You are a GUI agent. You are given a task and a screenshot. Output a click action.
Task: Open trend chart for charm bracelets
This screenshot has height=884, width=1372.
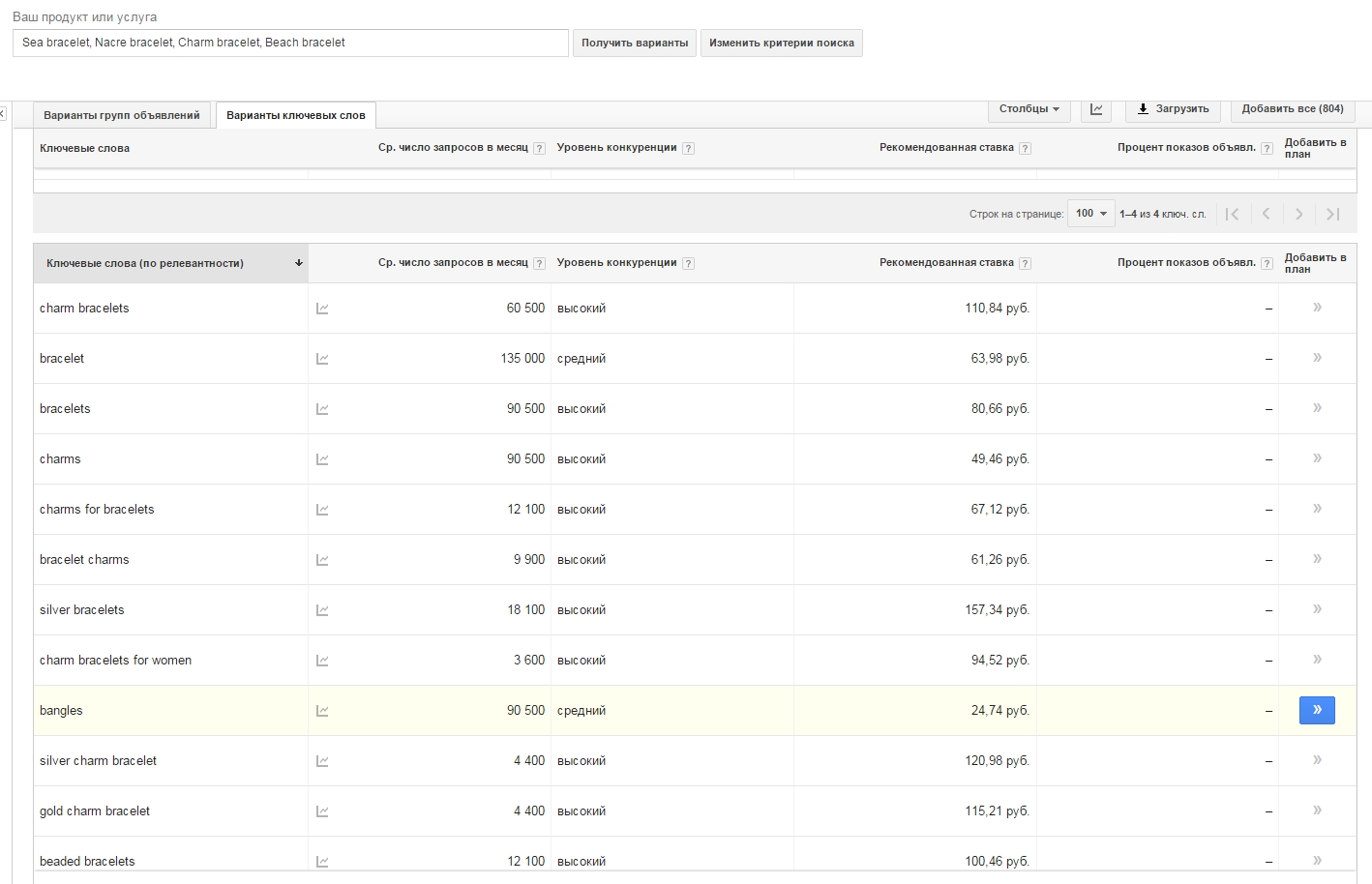(322, 309)
